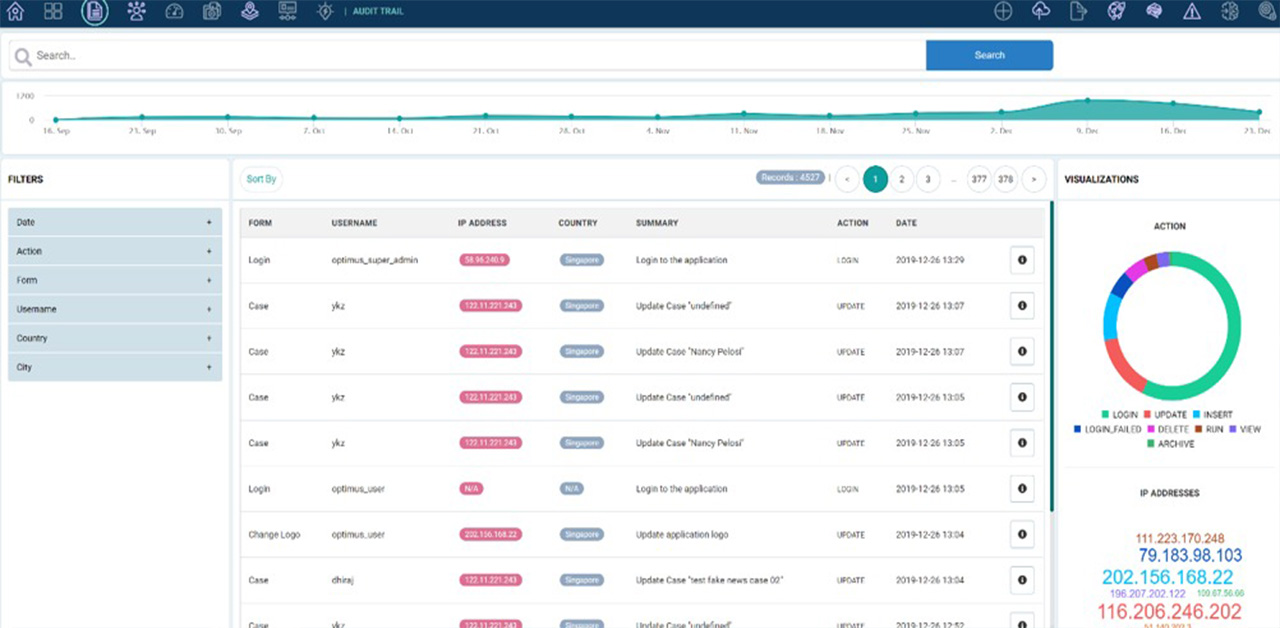
Task: Expand the Date filter
Action: coord(115,222)
